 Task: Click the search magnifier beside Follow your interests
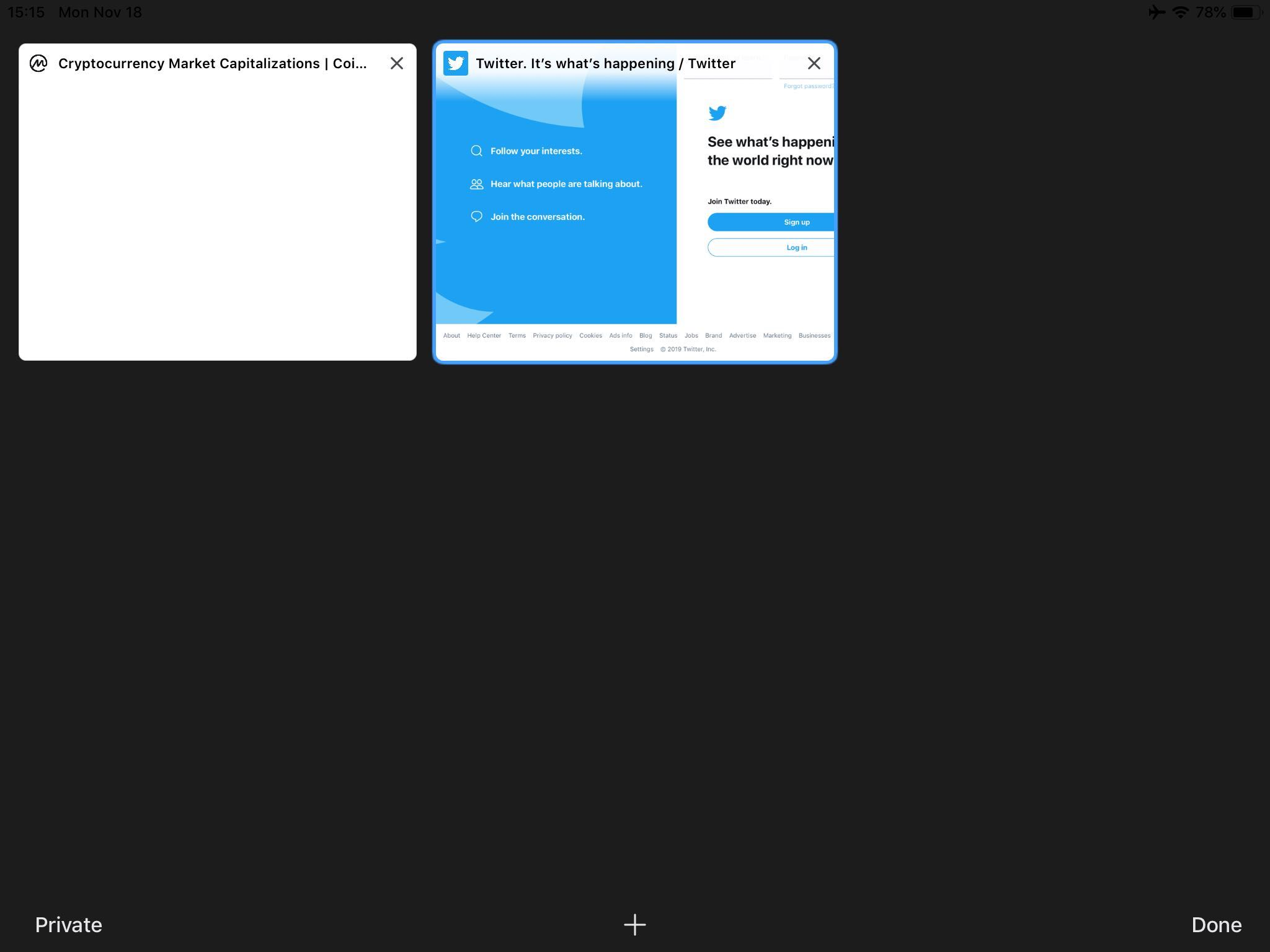(476, 151)
